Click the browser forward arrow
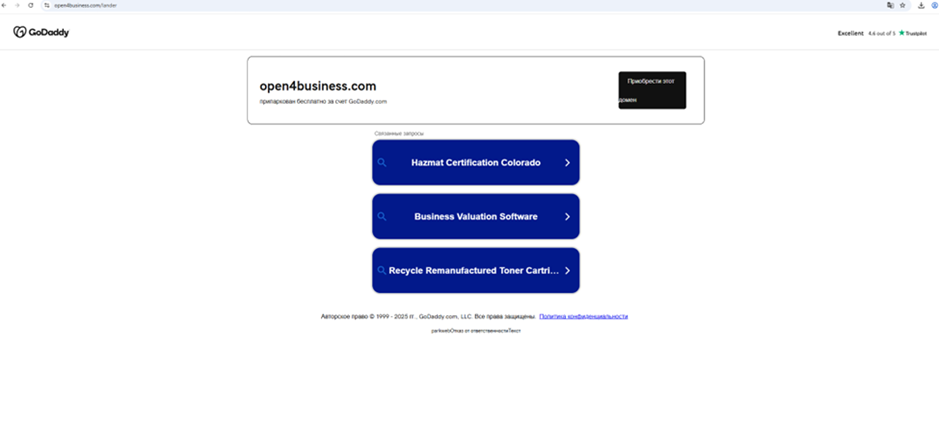Screen dimensions: 939x422 17,5
